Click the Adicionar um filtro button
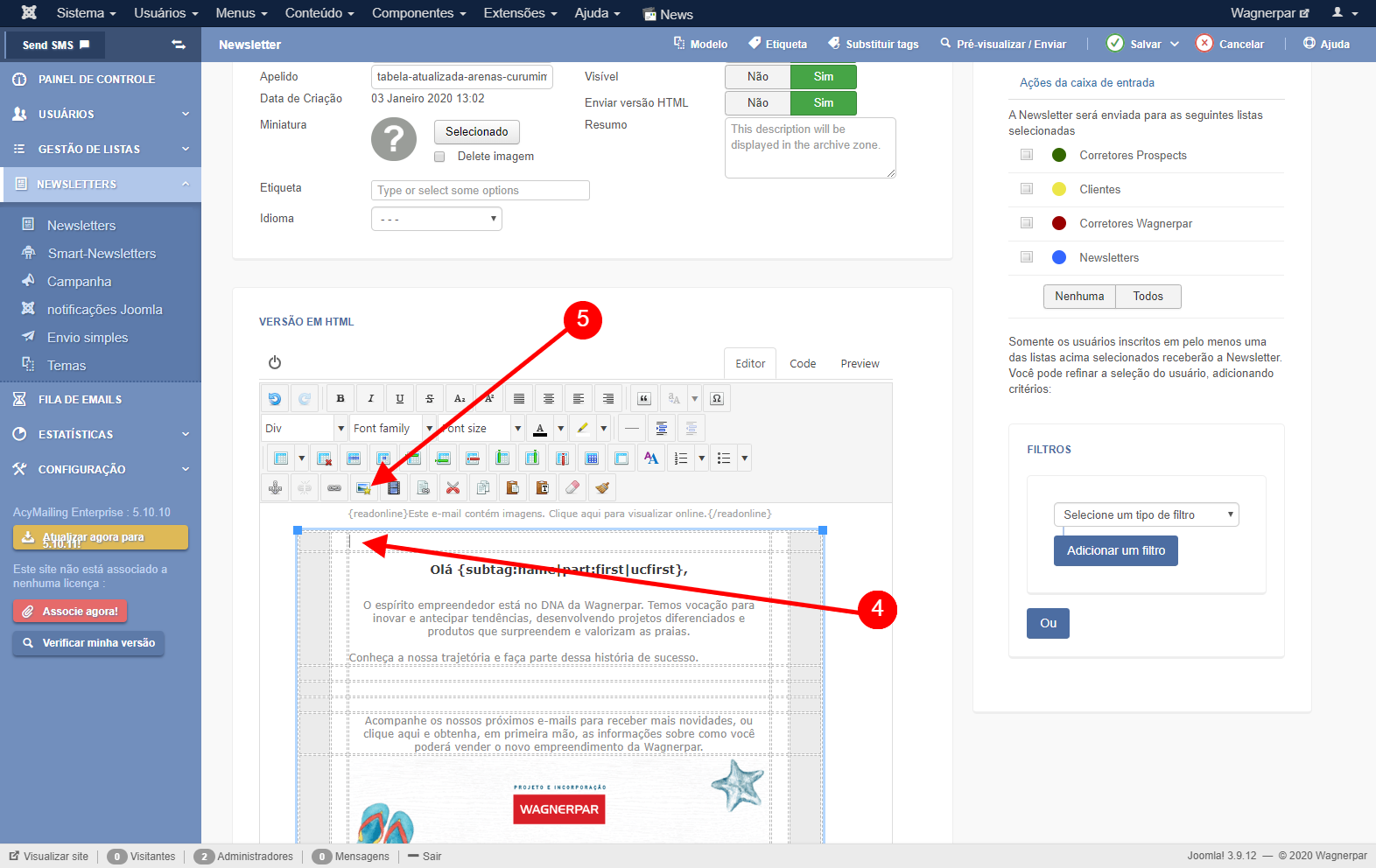The height and width of the screenshot is (868, 1376). [1115, 551]
